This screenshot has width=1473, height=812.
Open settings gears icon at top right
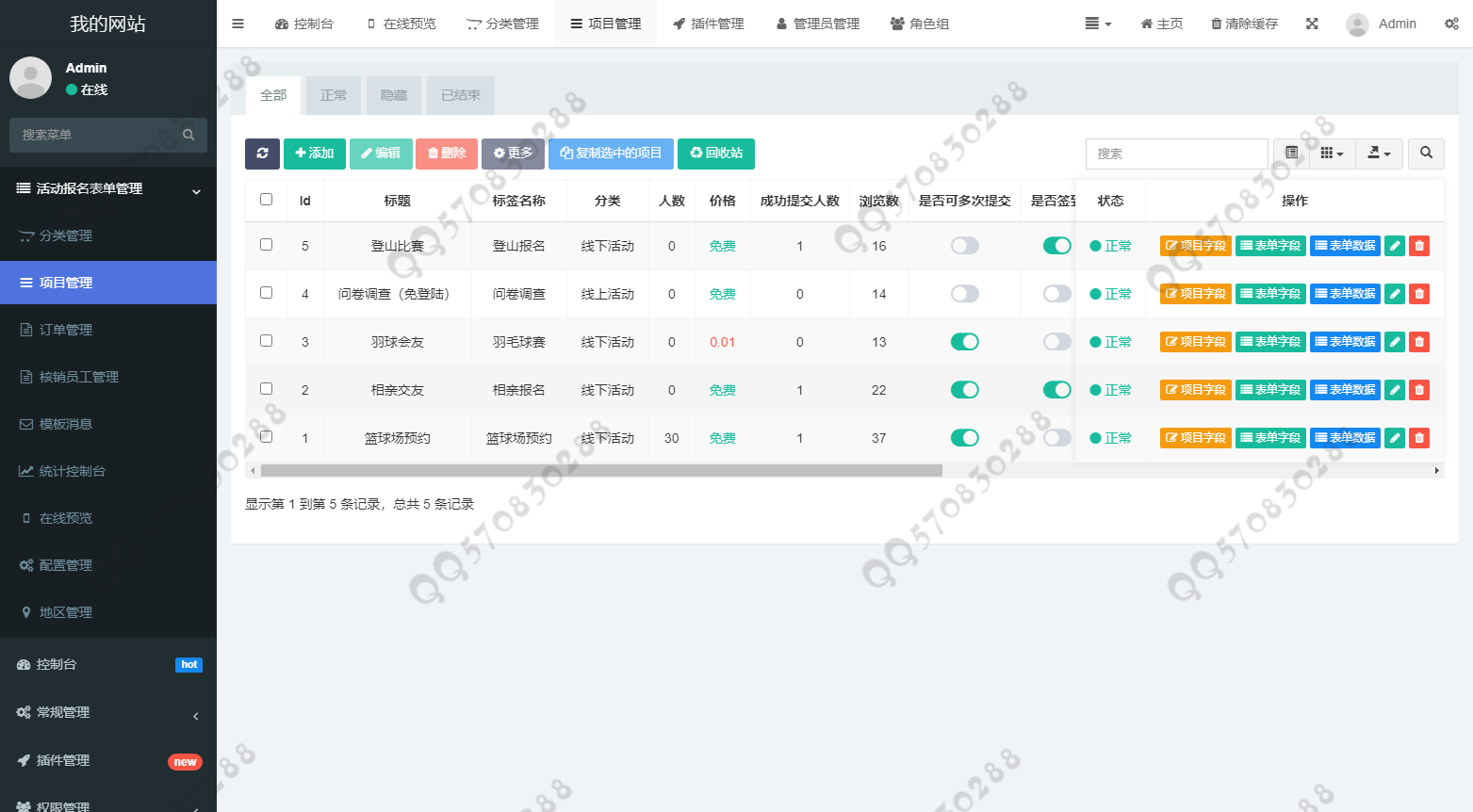pos(1451,24)
